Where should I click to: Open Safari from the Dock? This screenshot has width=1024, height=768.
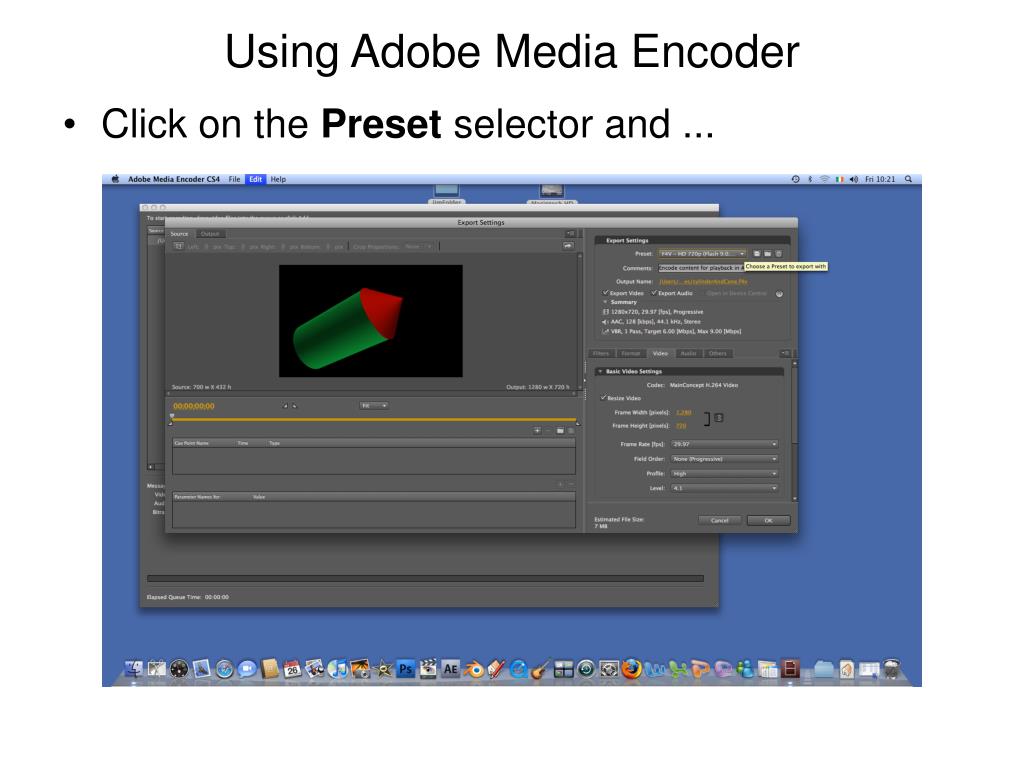[225, 669]
